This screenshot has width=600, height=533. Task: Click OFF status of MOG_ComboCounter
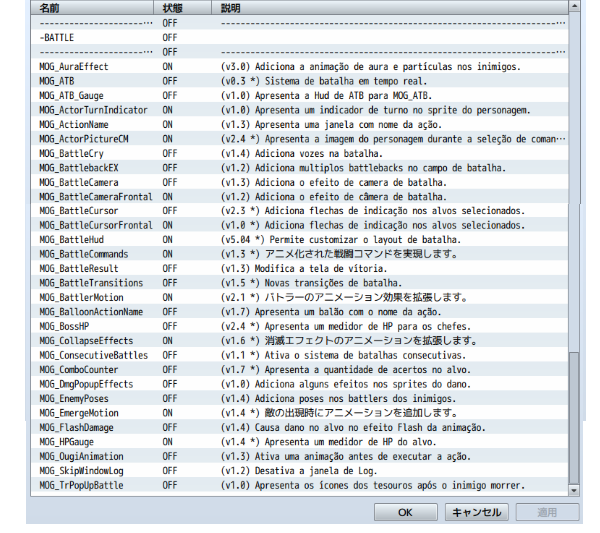[x=170, y=370]
